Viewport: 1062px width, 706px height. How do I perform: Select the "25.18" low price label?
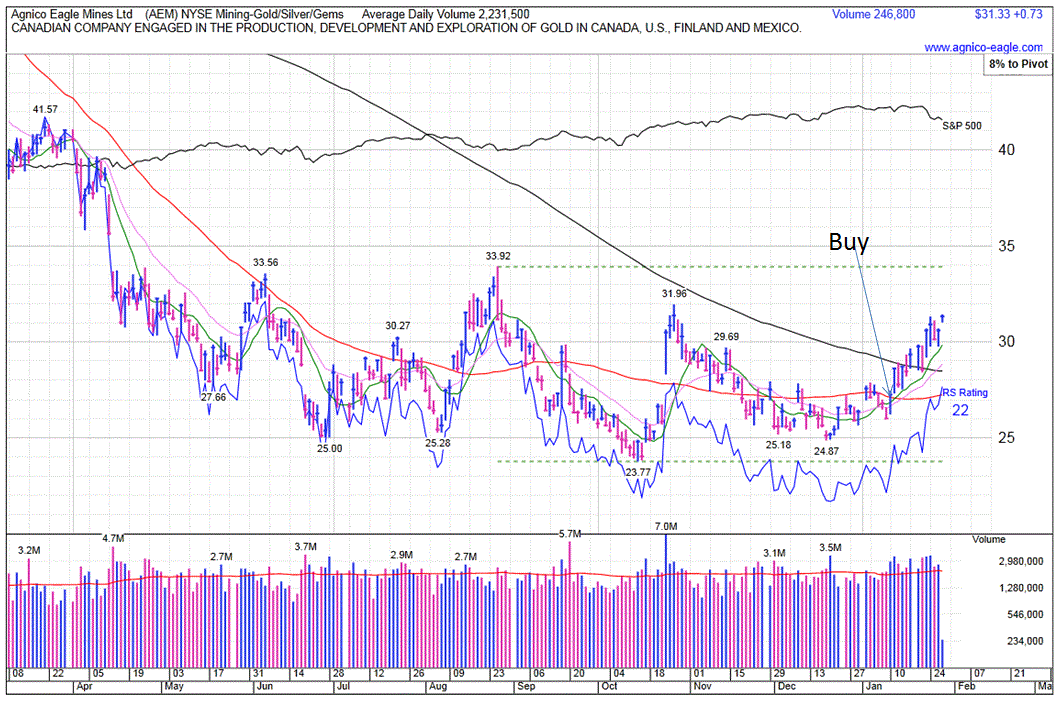pyautogui.click(x=778, y=445)
